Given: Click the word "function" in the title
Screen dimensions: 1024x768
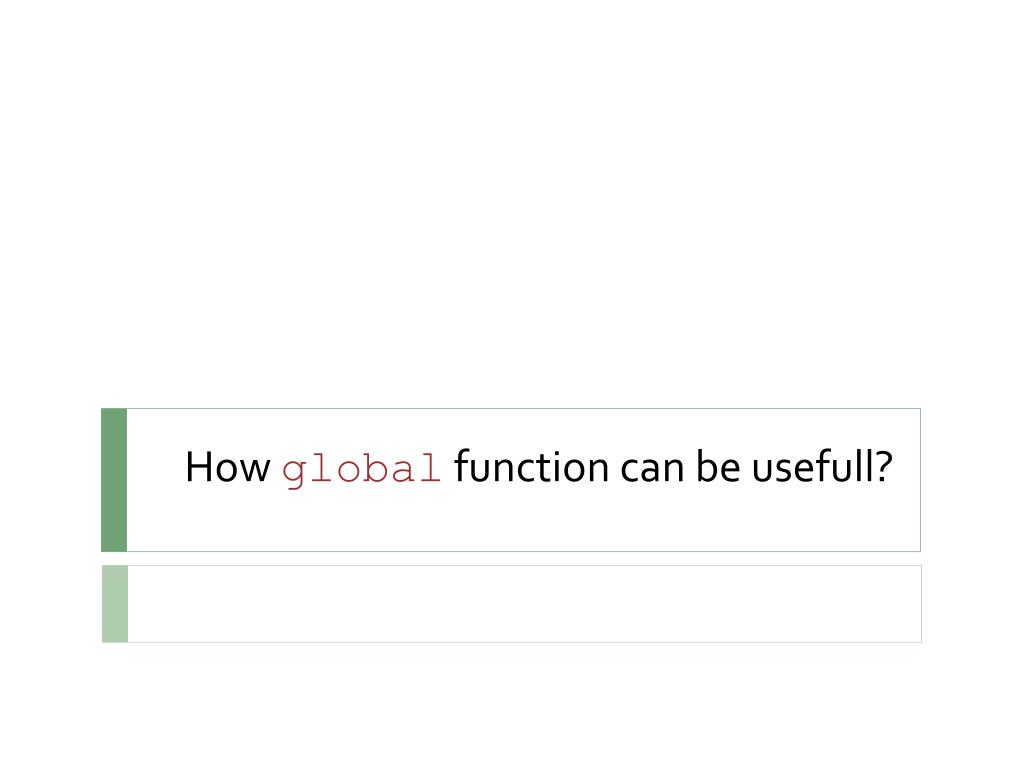Looking at the screenshot, I should [532, 467].
